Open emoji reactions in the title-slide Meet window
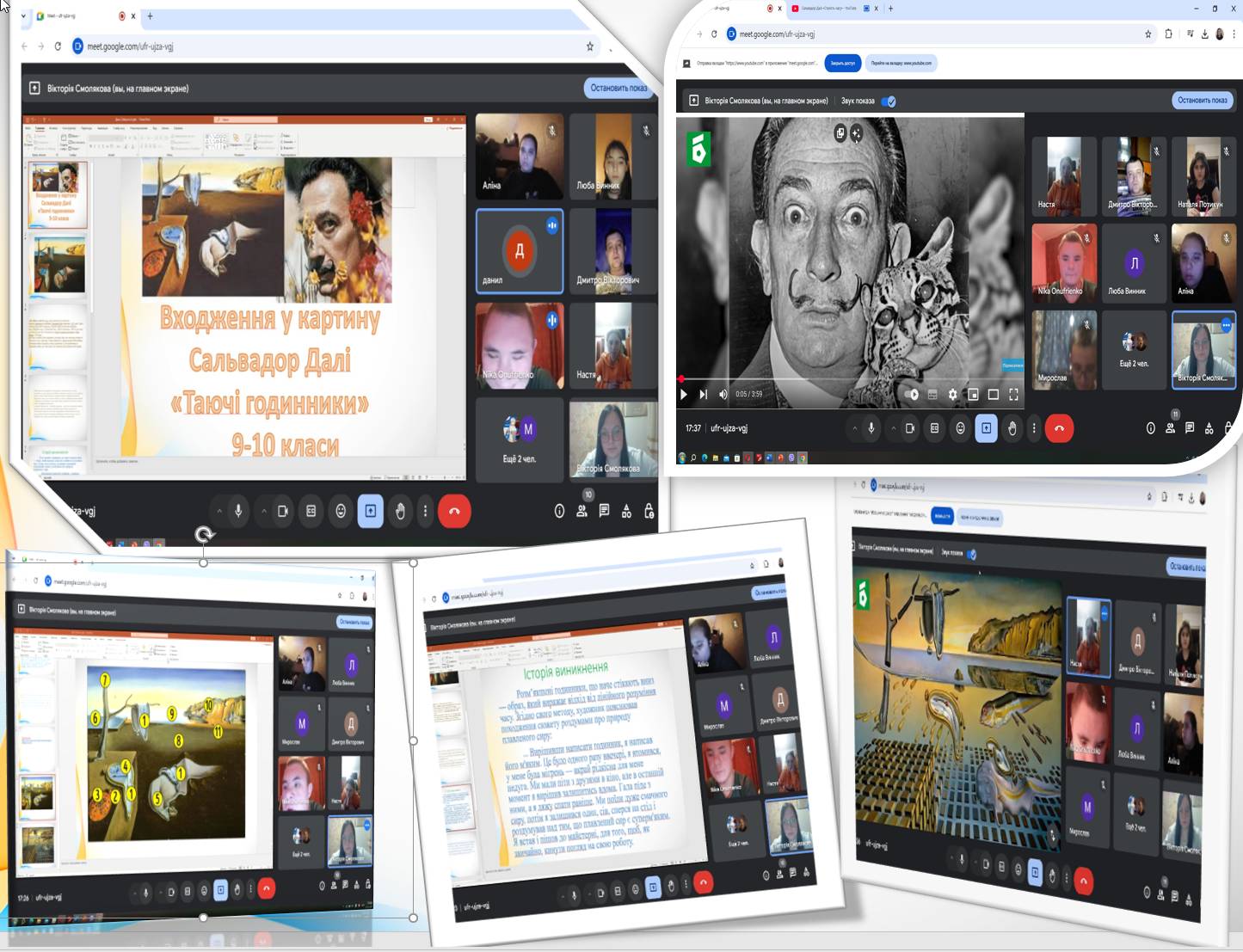1243x952 pixels. 341,511
